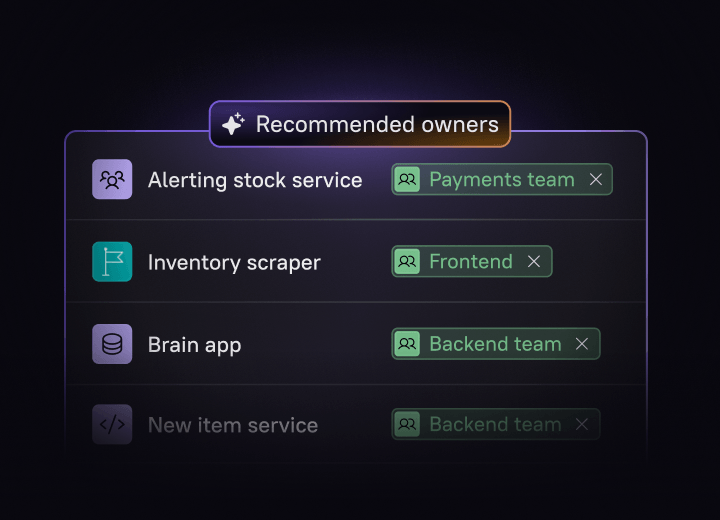Click team icon in Brain app's Backend tag

(x=407, y=344)
